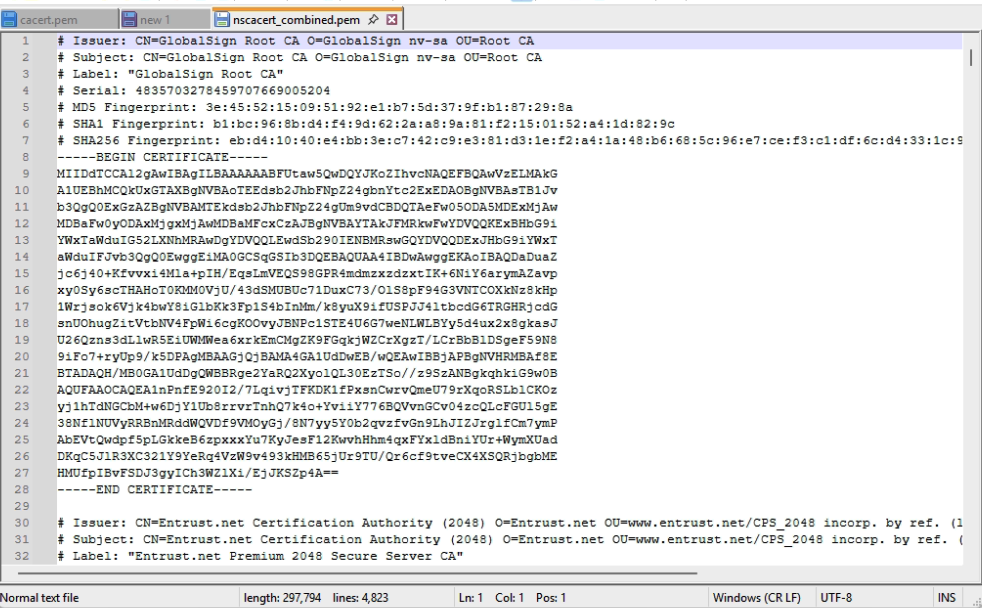Click the vertical scrollbar thumb

coord(971,57)
